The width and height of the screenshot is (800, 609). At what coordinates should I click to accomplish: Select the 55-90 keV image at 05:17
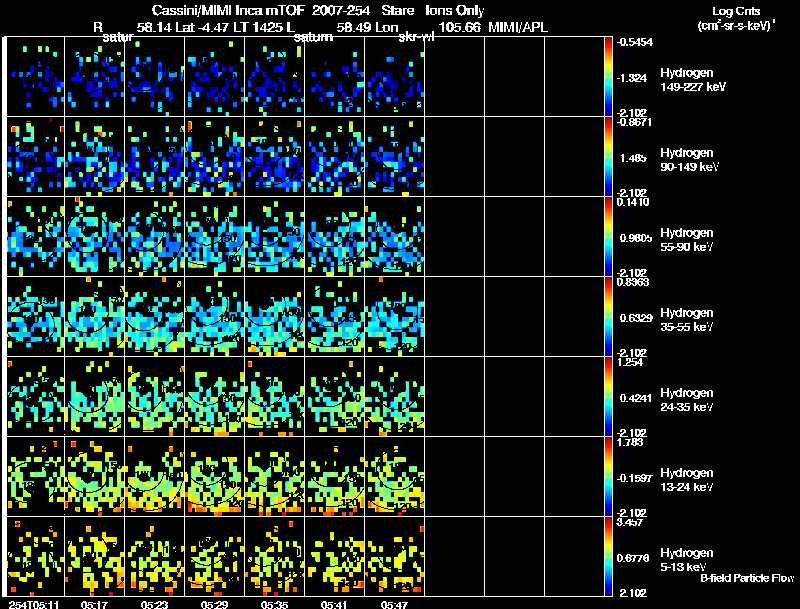94,236
